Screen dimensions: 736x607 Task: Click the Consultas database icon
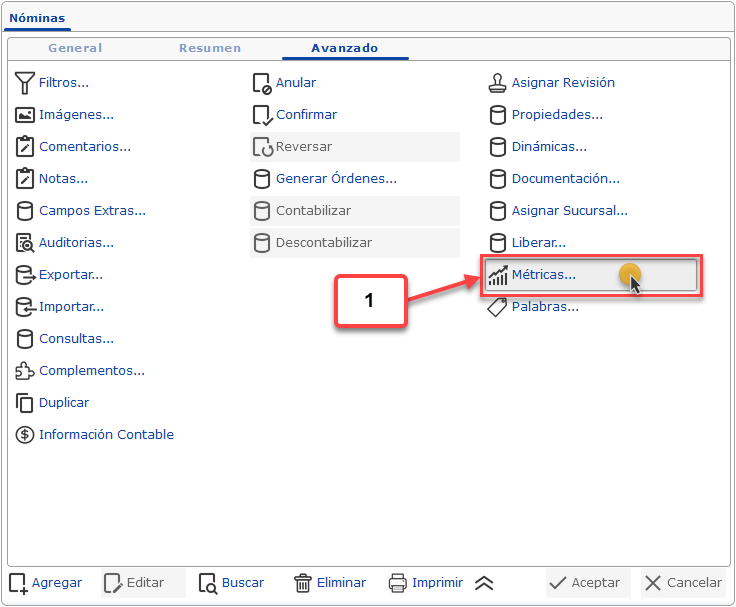[x=24, y=339]
